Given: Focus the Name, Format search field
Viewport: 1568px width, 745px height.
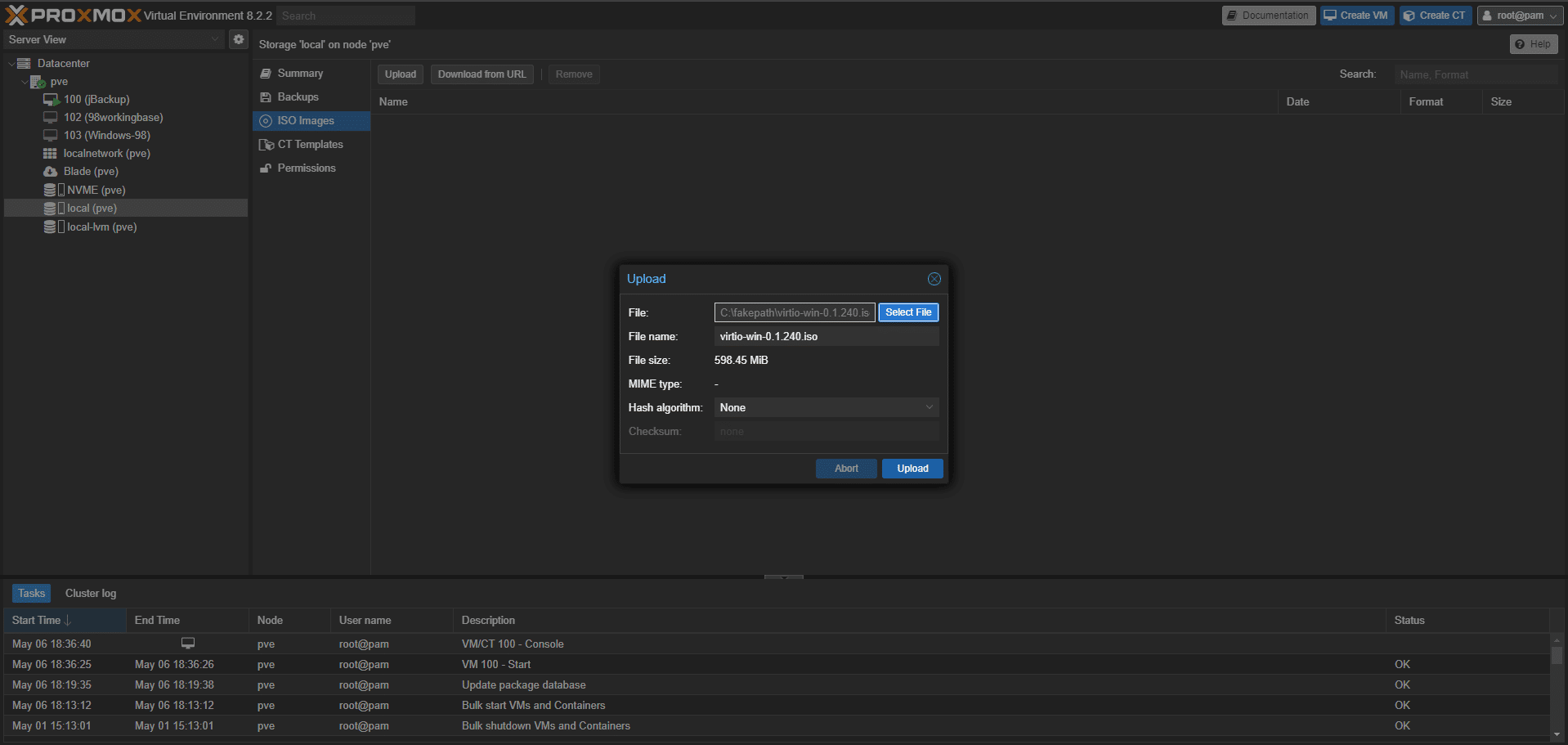Looking at the screenshot, I should tap(1476, 74).
